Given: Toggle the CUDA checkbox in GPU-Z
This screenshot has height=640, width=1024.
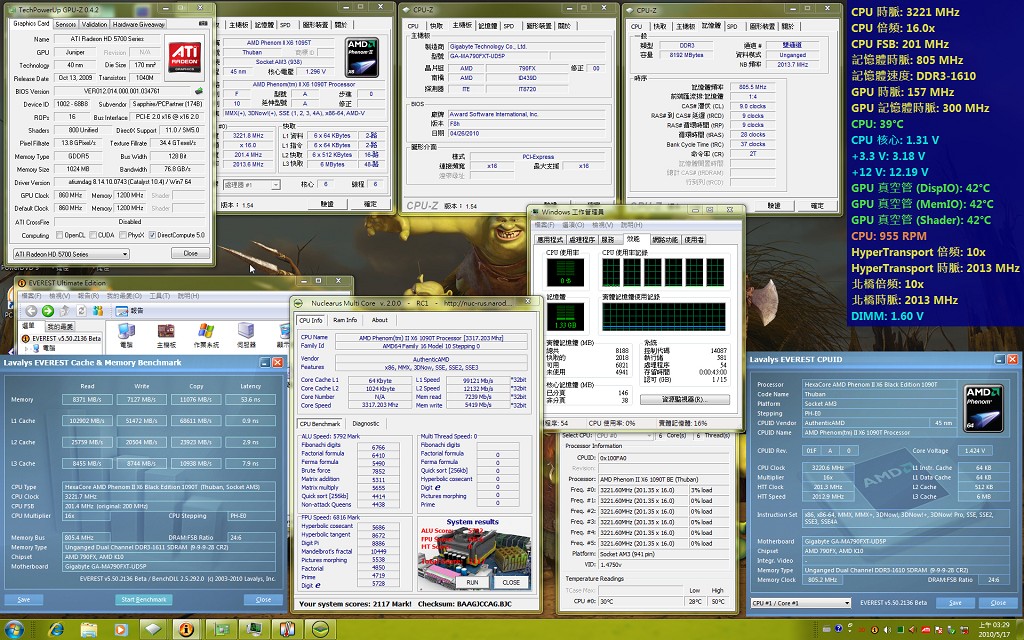Looking at the screenshot, I should click(92, 235).
